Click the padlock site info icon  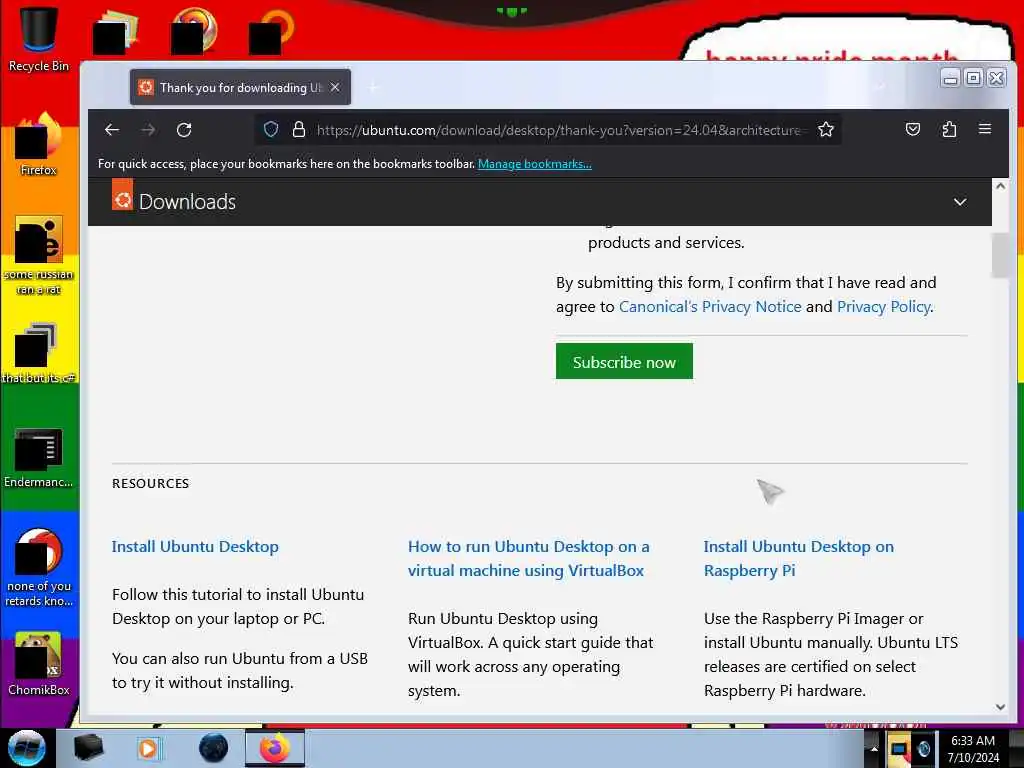tap(298, 129)
